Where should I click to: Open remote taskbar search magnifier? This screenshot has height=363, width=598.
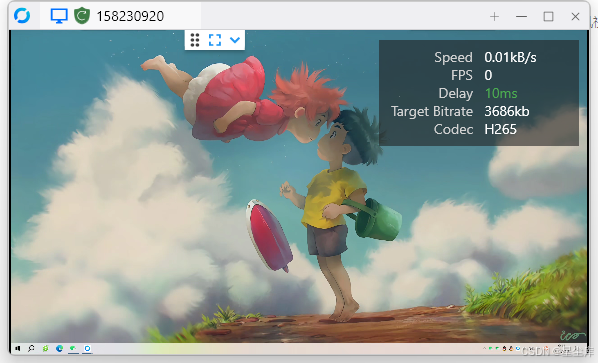pos(31,349)
